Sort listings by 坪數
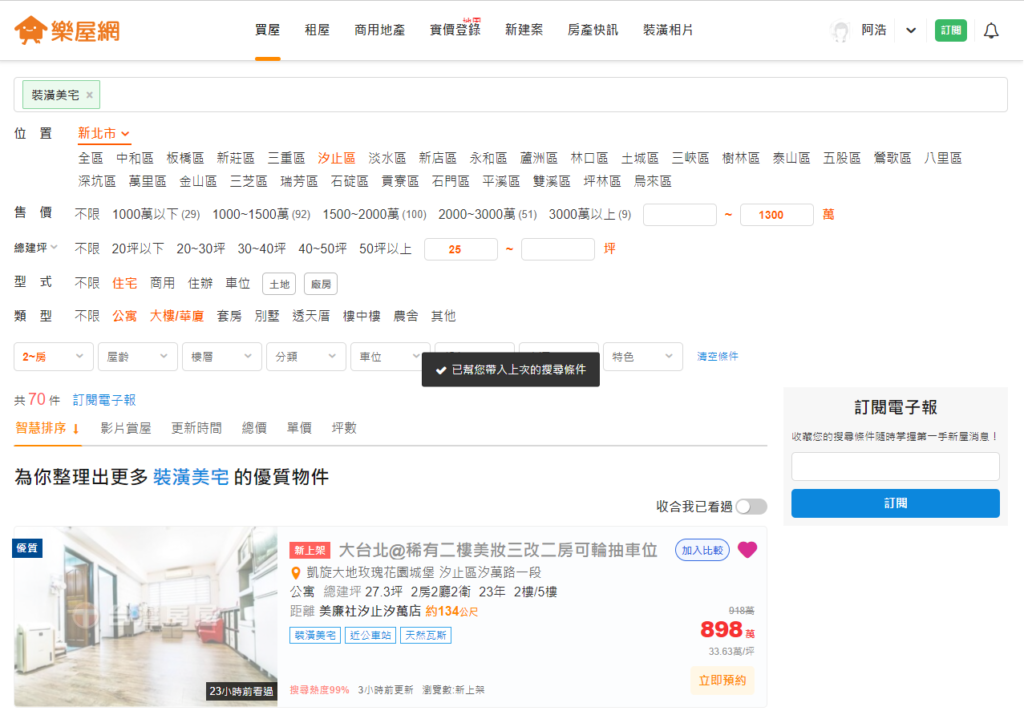 click(344, 428)
